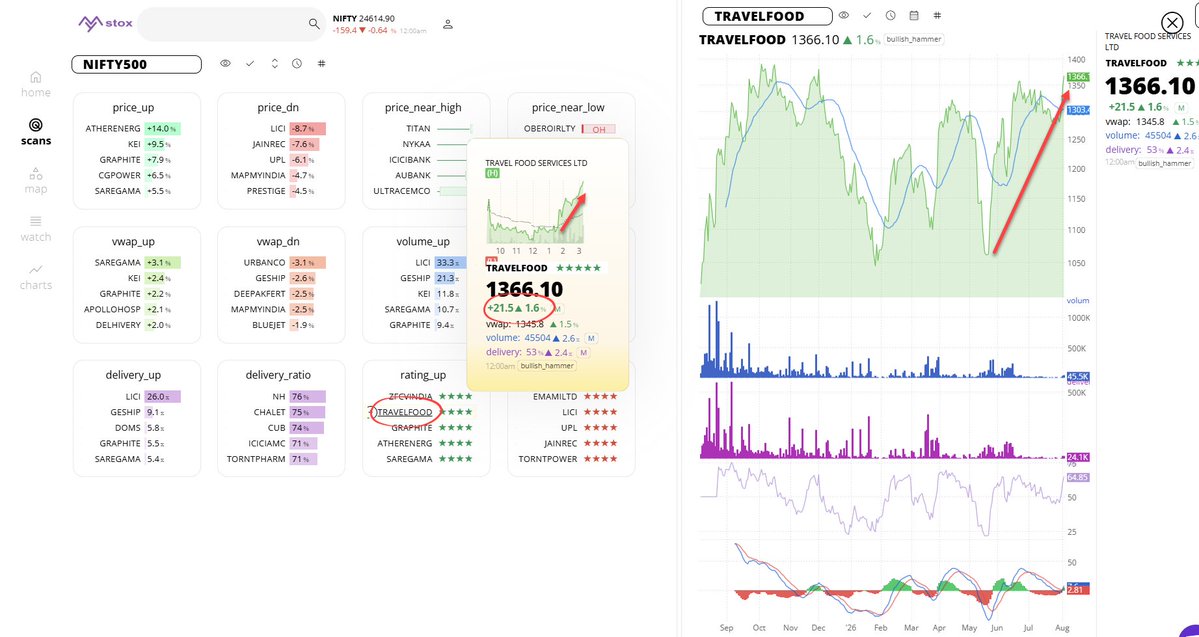The height and width of the screenshot is (637, 1199).
Task: Toggle the eye icon in TRAVELFOOD chart toolbar
Action: 843,15
